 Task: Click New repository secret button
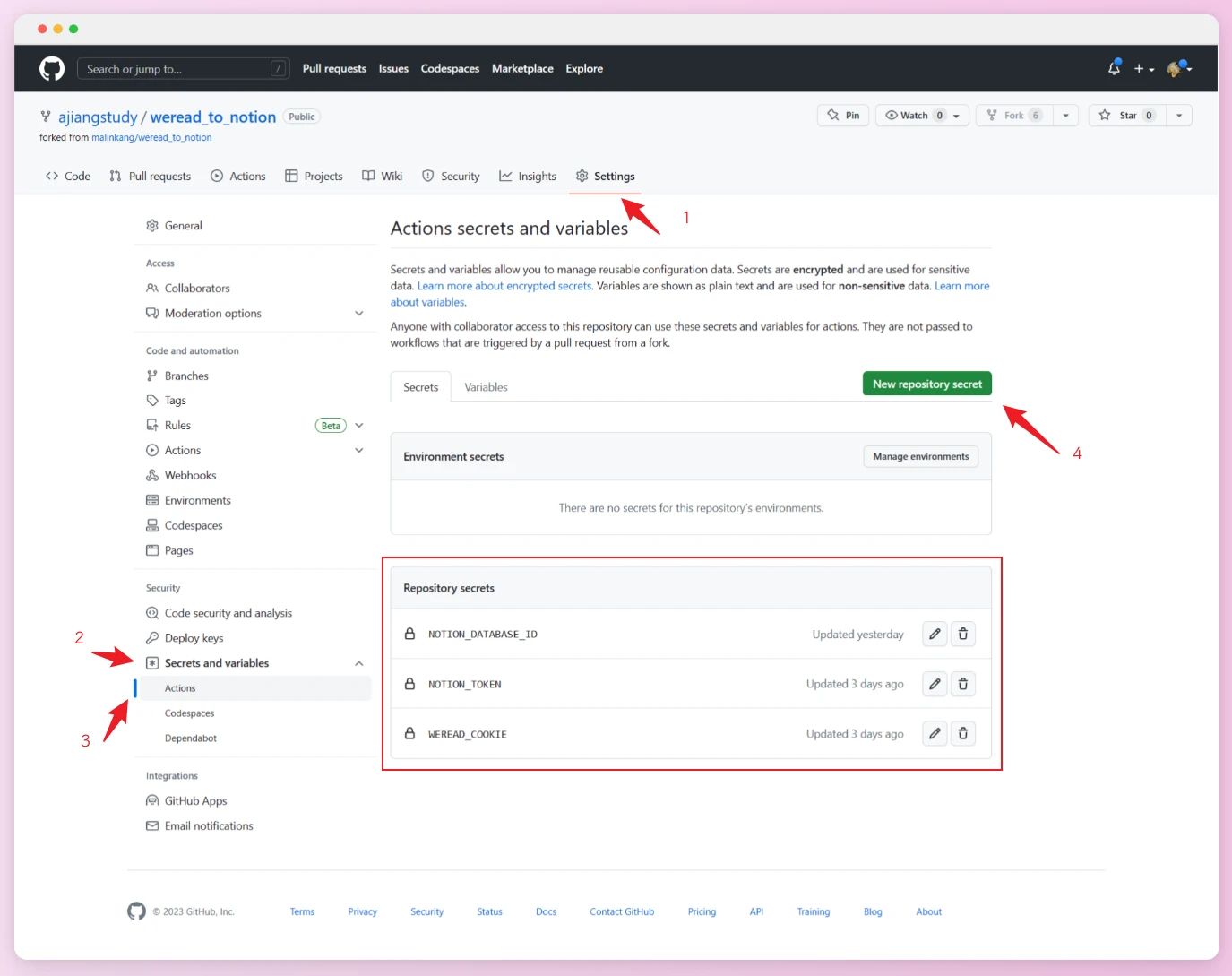click(927, 384)
